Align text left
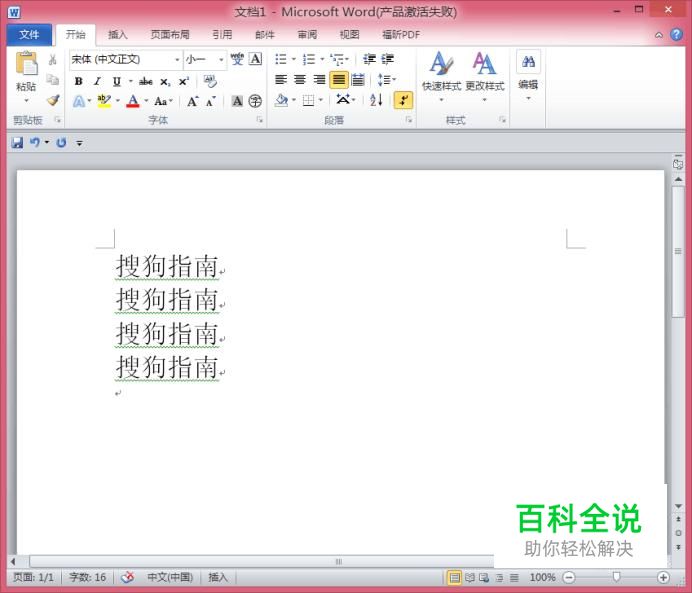Screen dimensions: 692x593 tap(281, 80)
